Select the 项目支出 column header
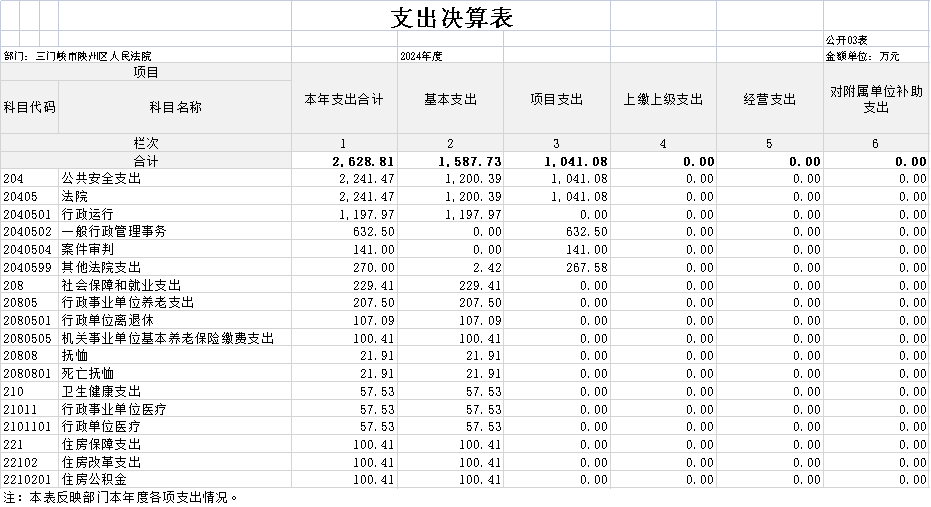 point(557,99)
